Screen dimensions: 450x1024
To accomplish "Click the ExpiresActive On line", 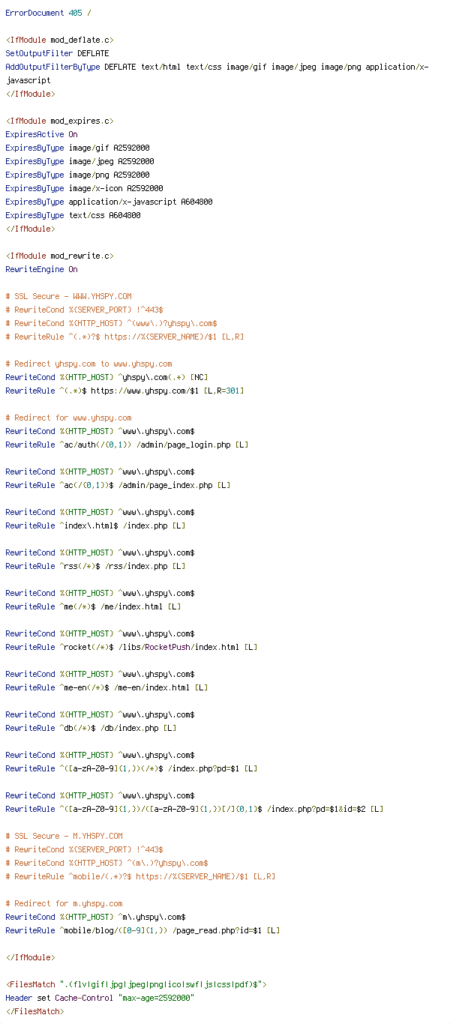I will tap(41, 135).
